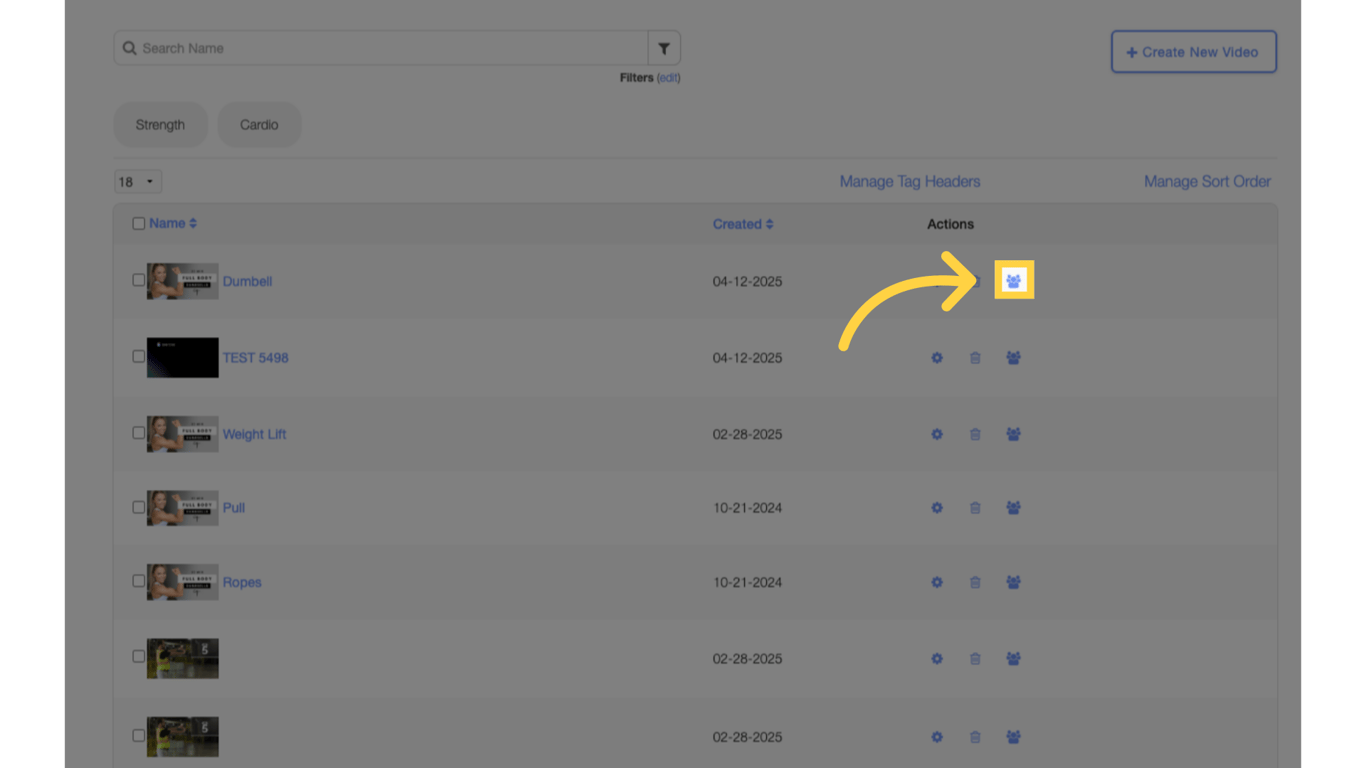Viewport: 1366px width, 768px height.
Task: Click the TEST 5498 video thumbnail
Action: (182, 357)
